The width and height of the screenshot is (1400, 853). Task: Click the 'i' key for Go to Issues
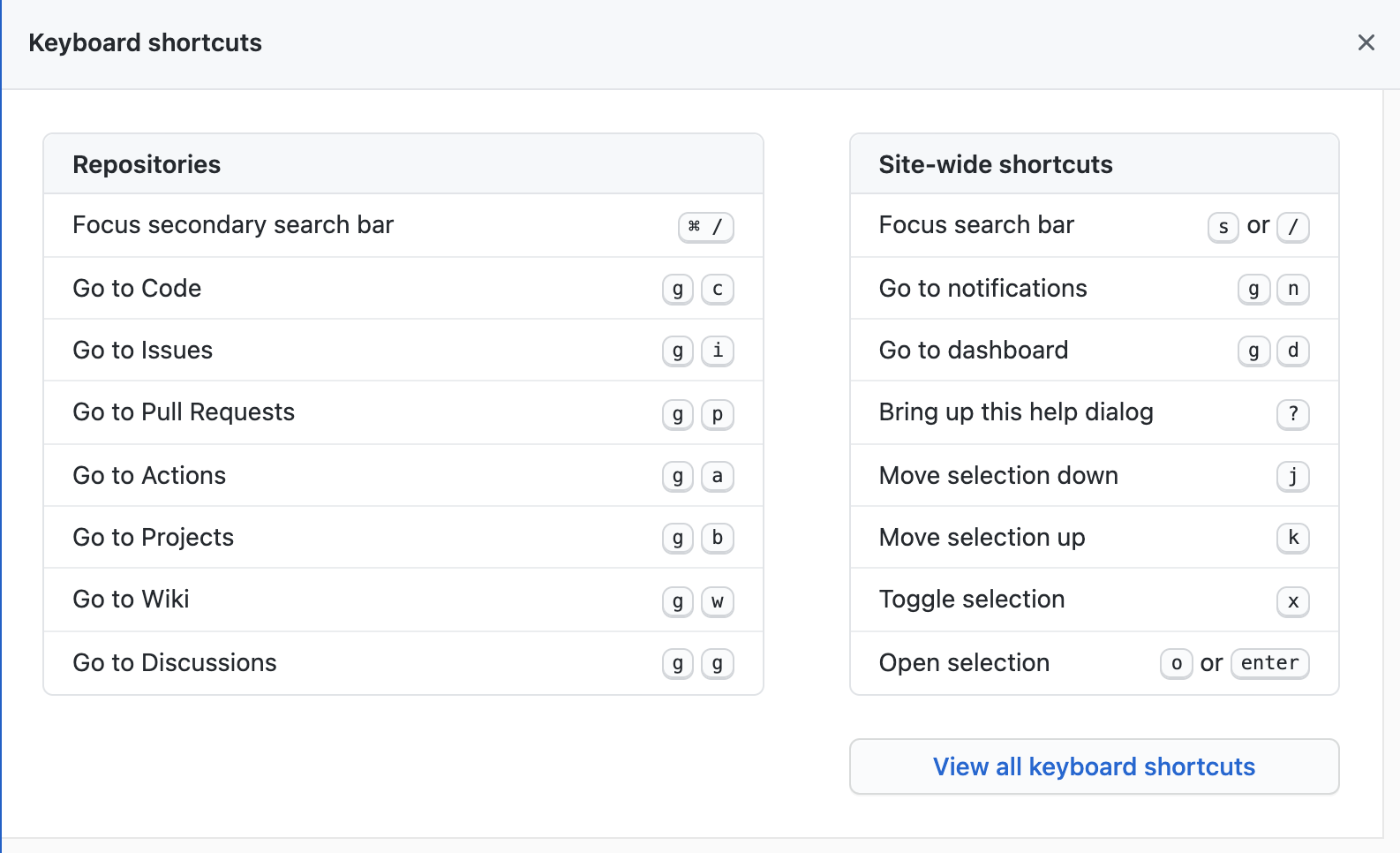718,351
